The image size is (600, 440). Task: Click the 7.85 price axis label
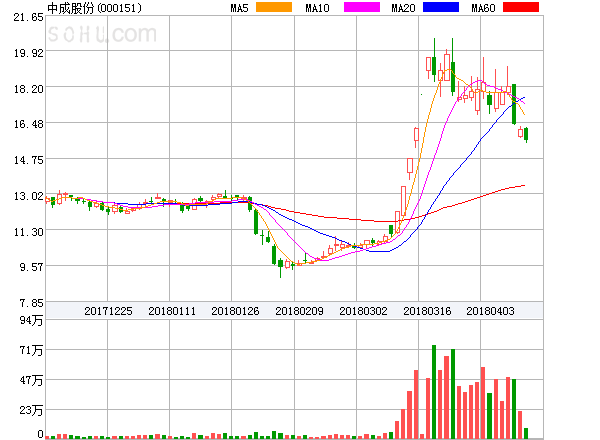pos(31,303)
